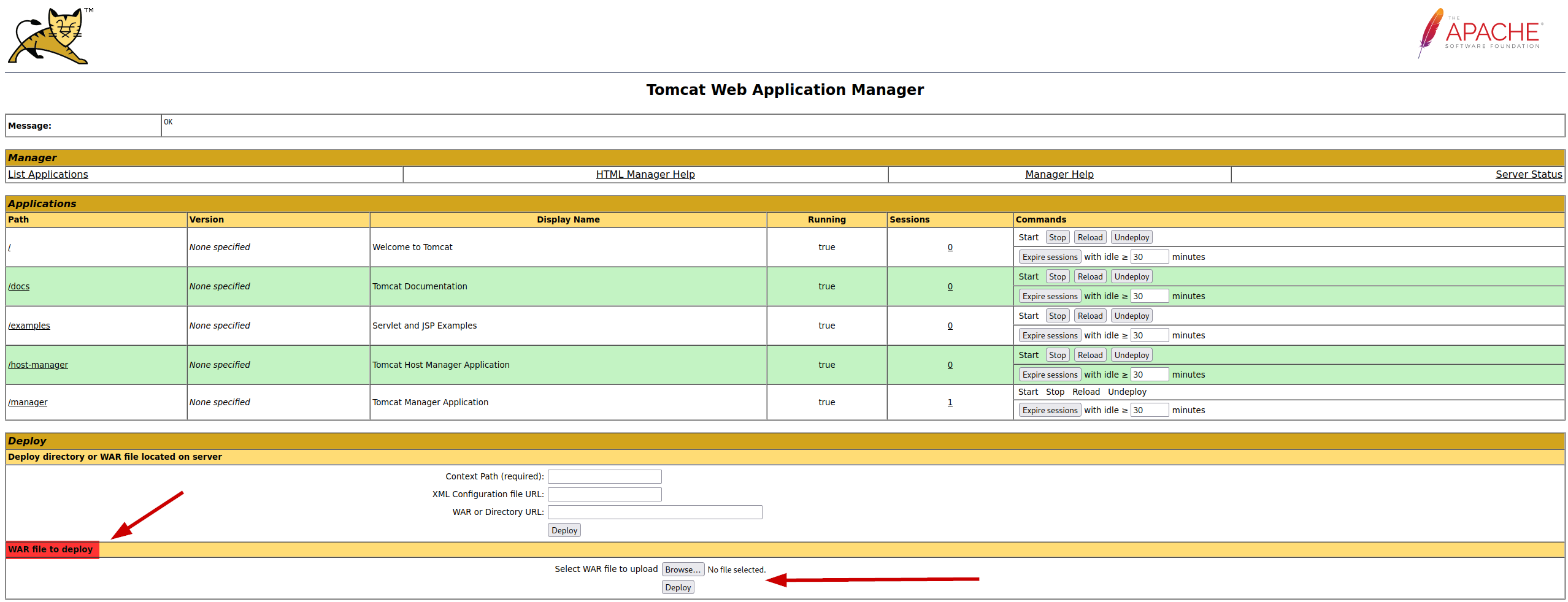Image resolution: width=1568 pixels, height=602 pixels.
Task: Click the 'Tomcat Web Application Manager' heading
Action: [x=785, y=90]
